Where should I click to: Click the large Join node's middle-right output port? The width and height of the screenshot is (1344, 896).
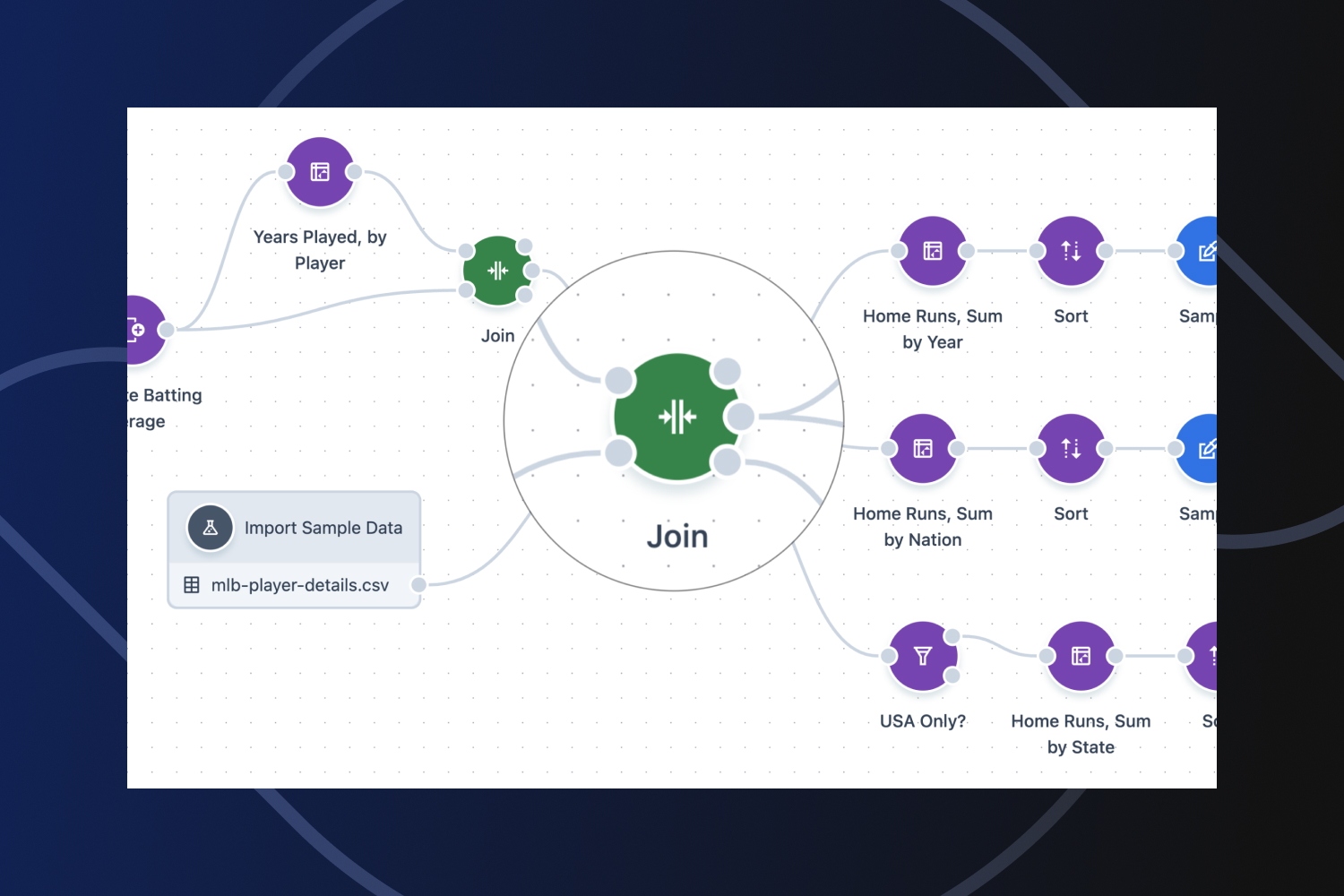click(740, 417)
